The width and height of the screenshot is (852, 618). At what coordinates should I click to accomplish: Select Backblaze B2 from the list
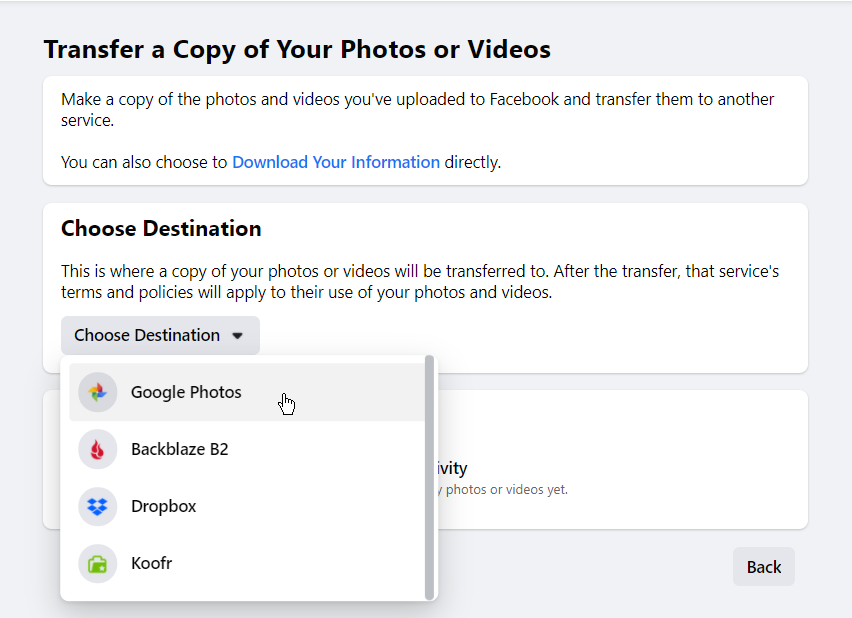coord(247,449)
